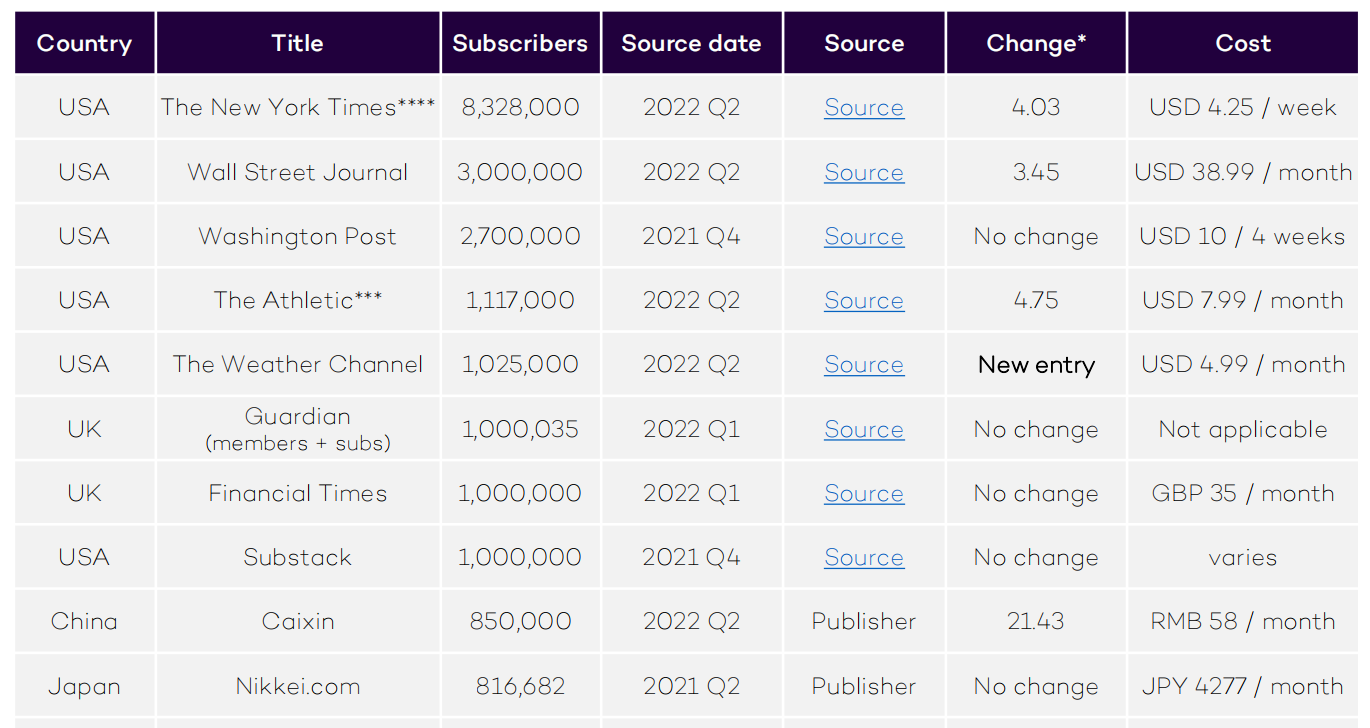
Task: Click the 1,025,000 subscribers value
Action: (x=520, y=363)
